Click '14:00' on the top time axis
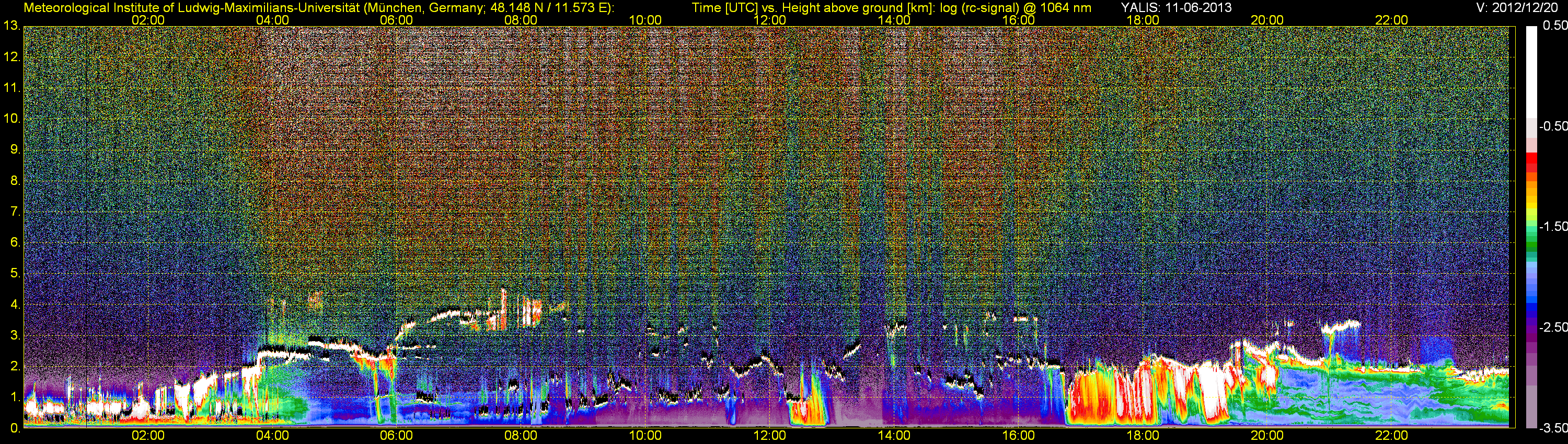Image resolution: width=1568 pixels, height=444 pixels. [x=894, y=20]
